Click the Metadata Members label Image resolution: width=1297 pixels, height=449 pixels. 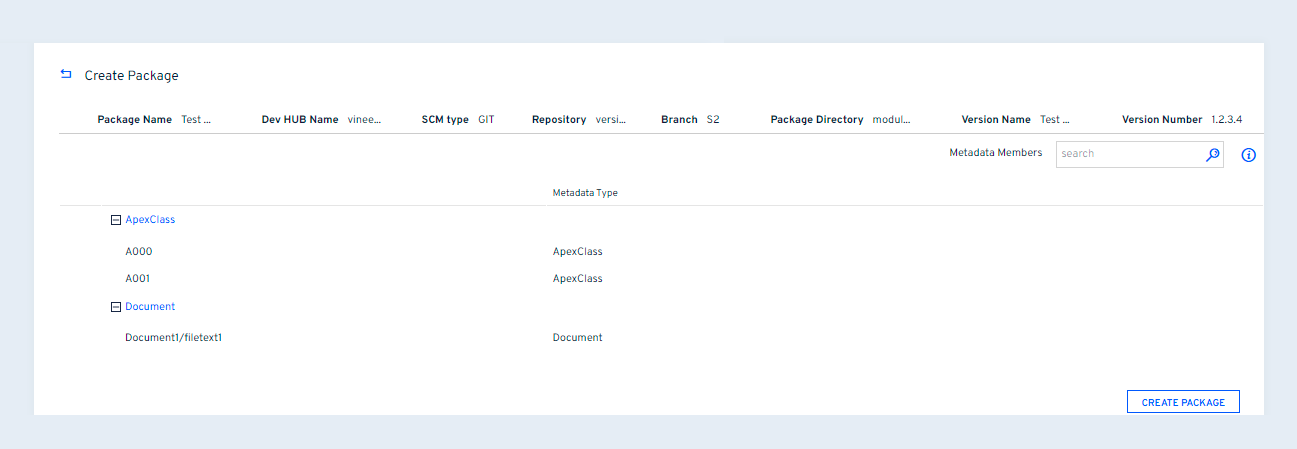point(995,153)
